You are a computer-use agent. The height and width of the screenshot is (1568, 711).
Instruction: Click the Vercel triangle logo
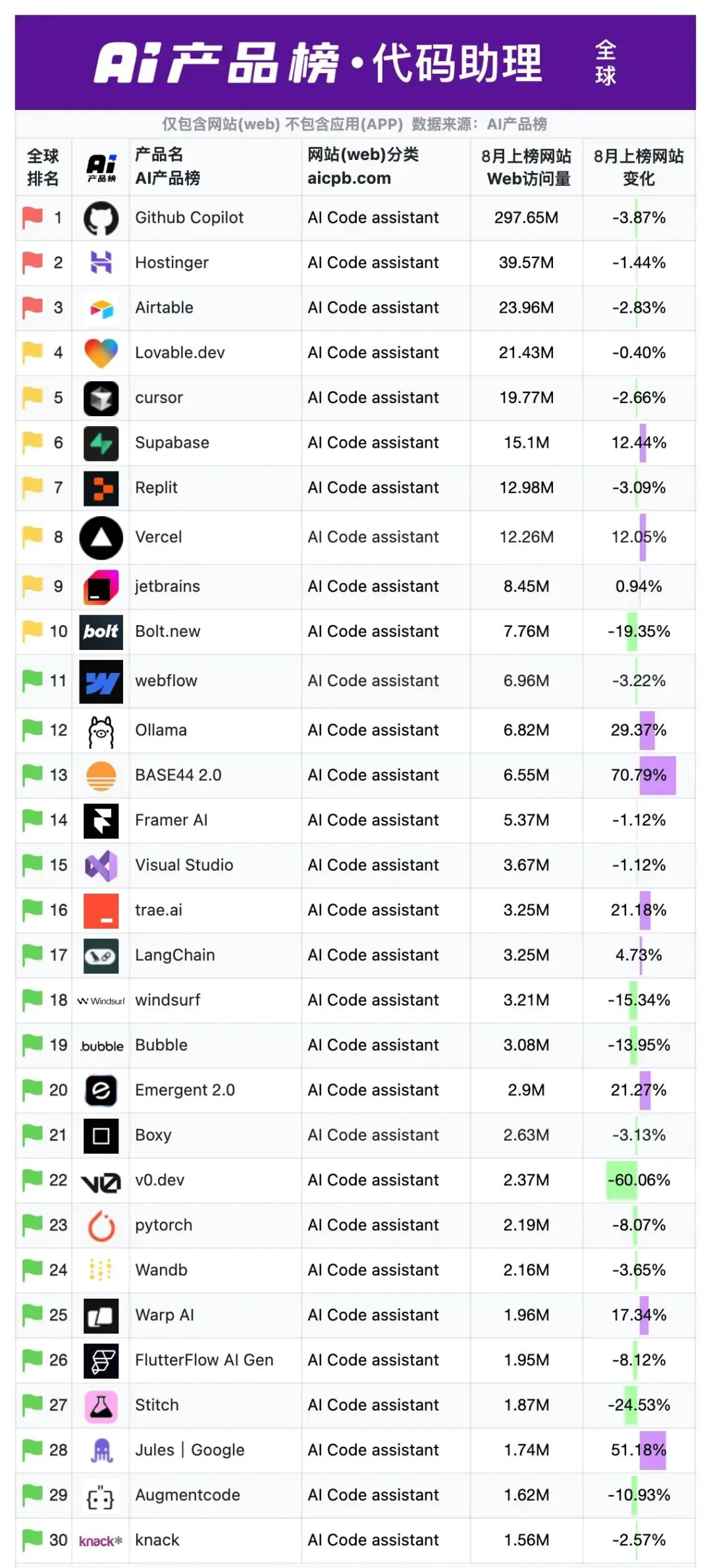[x=101, y=537]
